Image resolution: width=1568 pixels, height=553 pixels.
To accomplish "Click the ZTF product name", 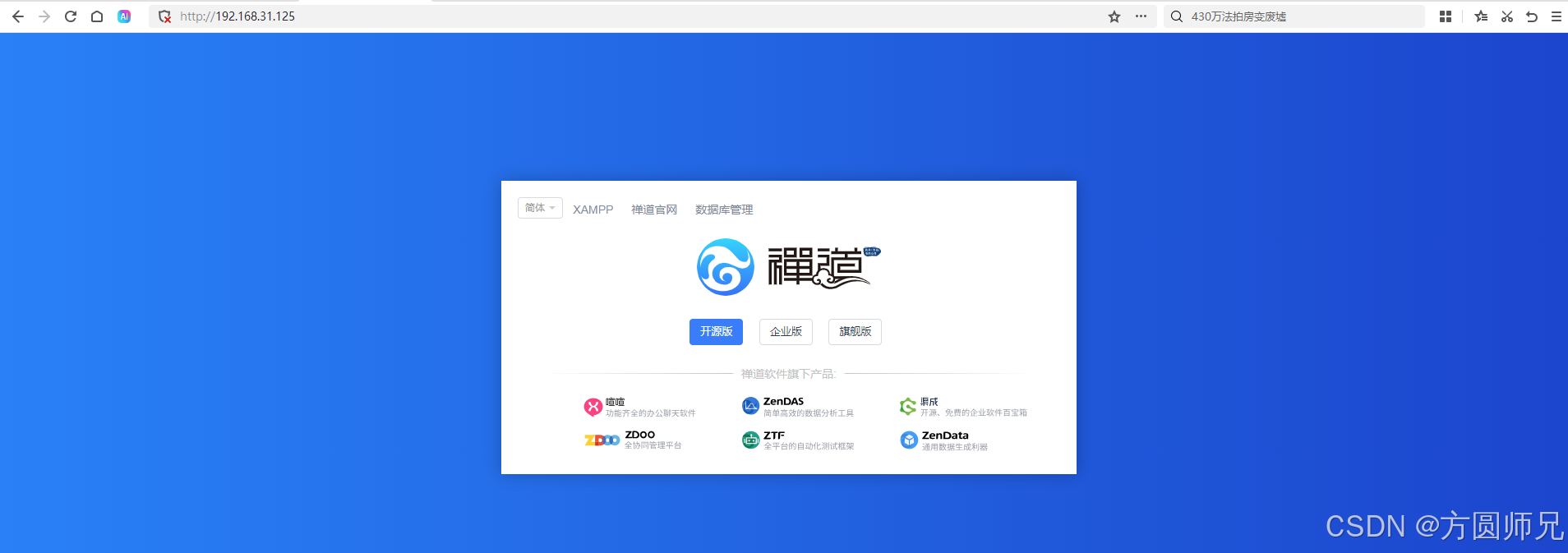I will pyautogui.click(x=774, y=435).
